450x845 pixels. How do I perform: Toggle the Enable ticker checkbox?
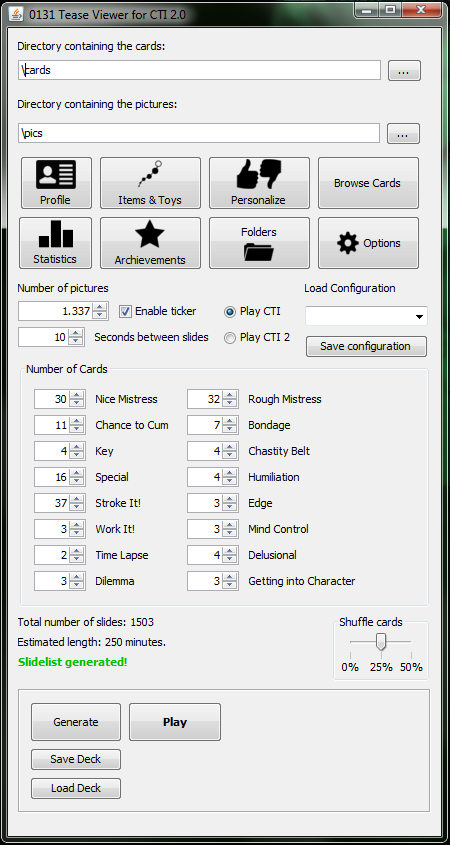tap(125, 311)
